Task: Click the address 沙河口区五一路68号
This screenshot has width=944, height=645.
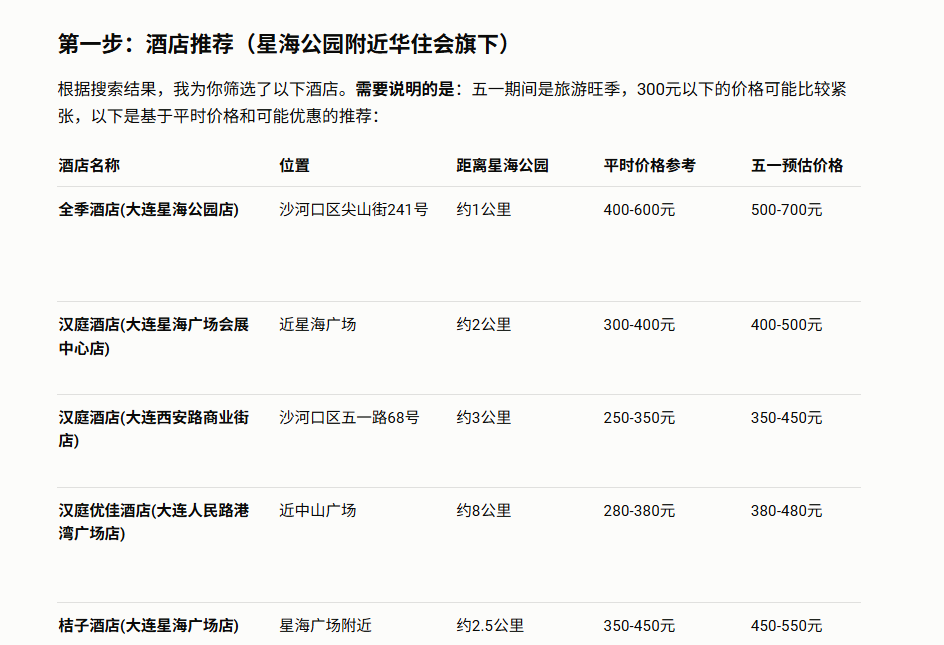Action: pyautogui.click(x=349, y=417)
